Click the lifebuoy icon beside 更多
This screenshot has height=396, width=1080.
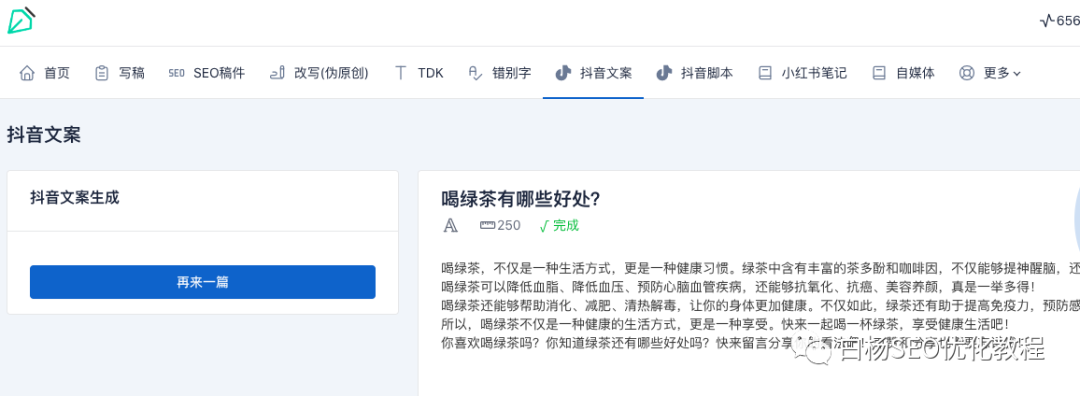[966, 73]
